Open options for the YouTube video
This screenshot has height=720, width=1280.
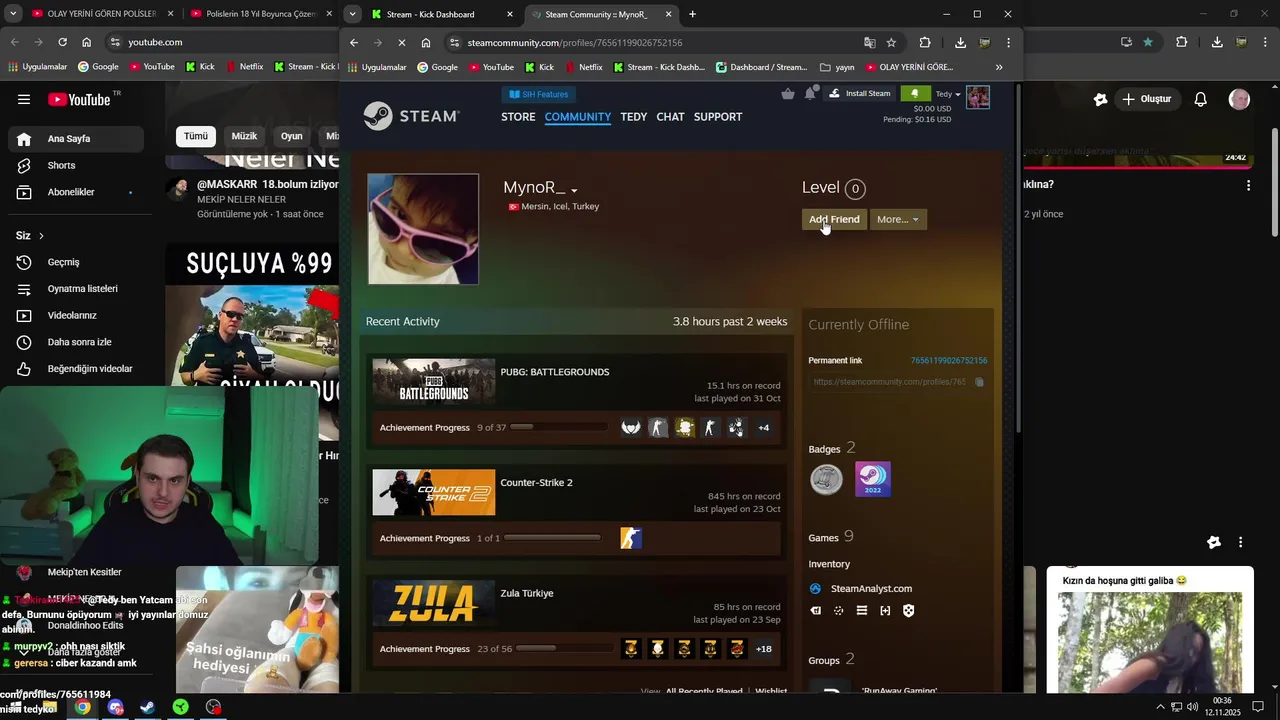1248,185
